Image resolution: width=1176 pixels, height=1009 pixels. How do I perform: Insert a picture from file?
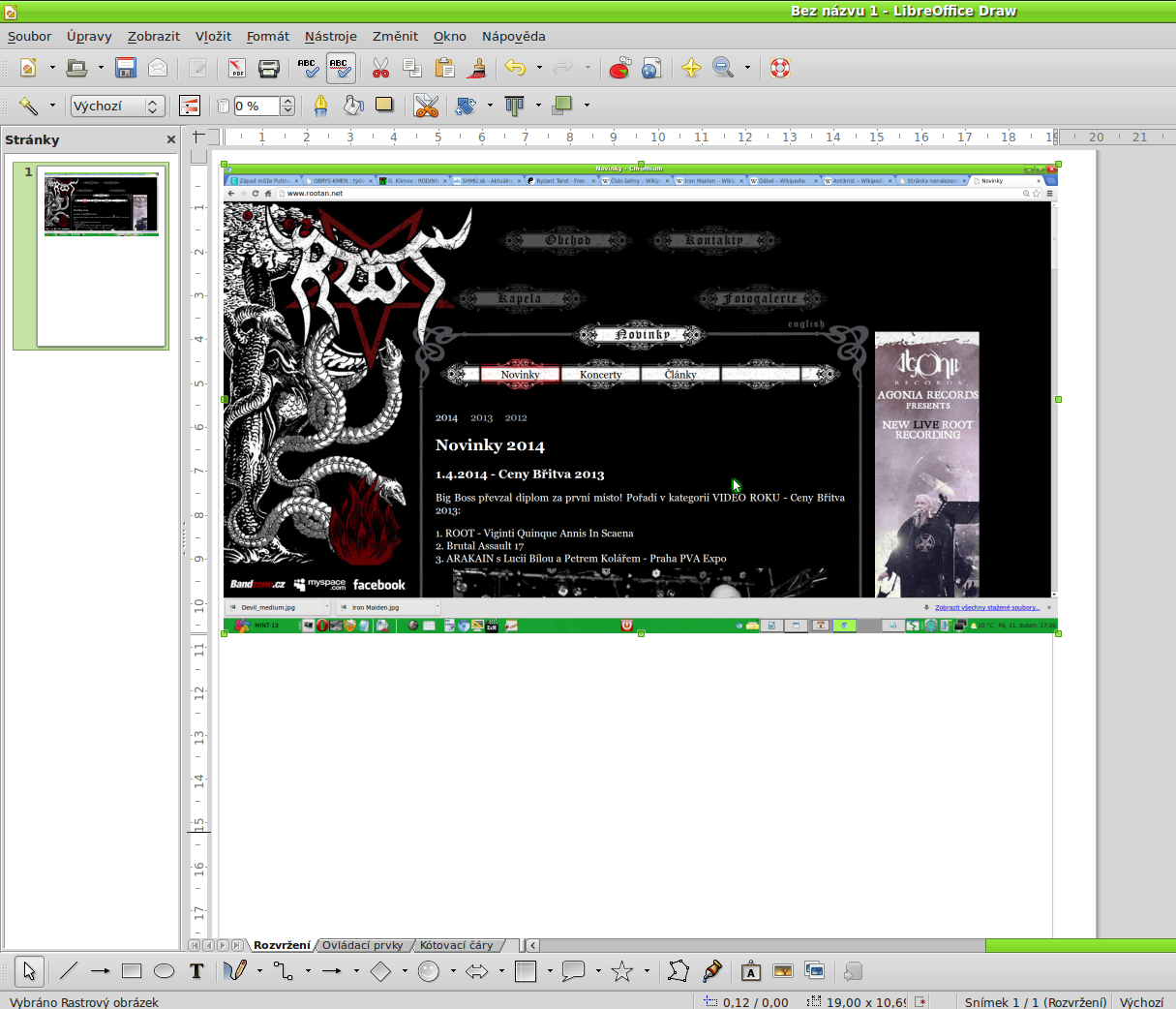coord(783,971)
